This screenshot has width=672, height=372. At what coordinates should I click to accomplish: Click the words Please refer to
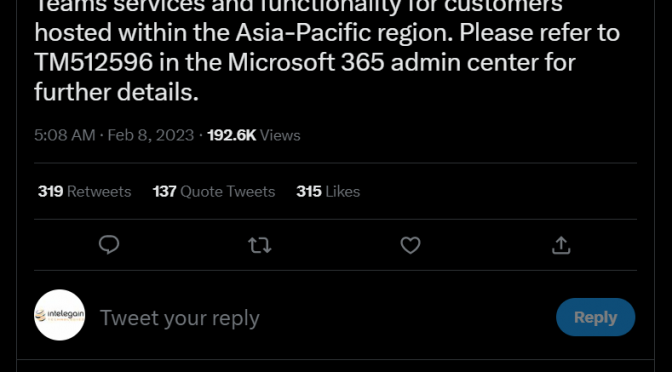coord(540,33)
